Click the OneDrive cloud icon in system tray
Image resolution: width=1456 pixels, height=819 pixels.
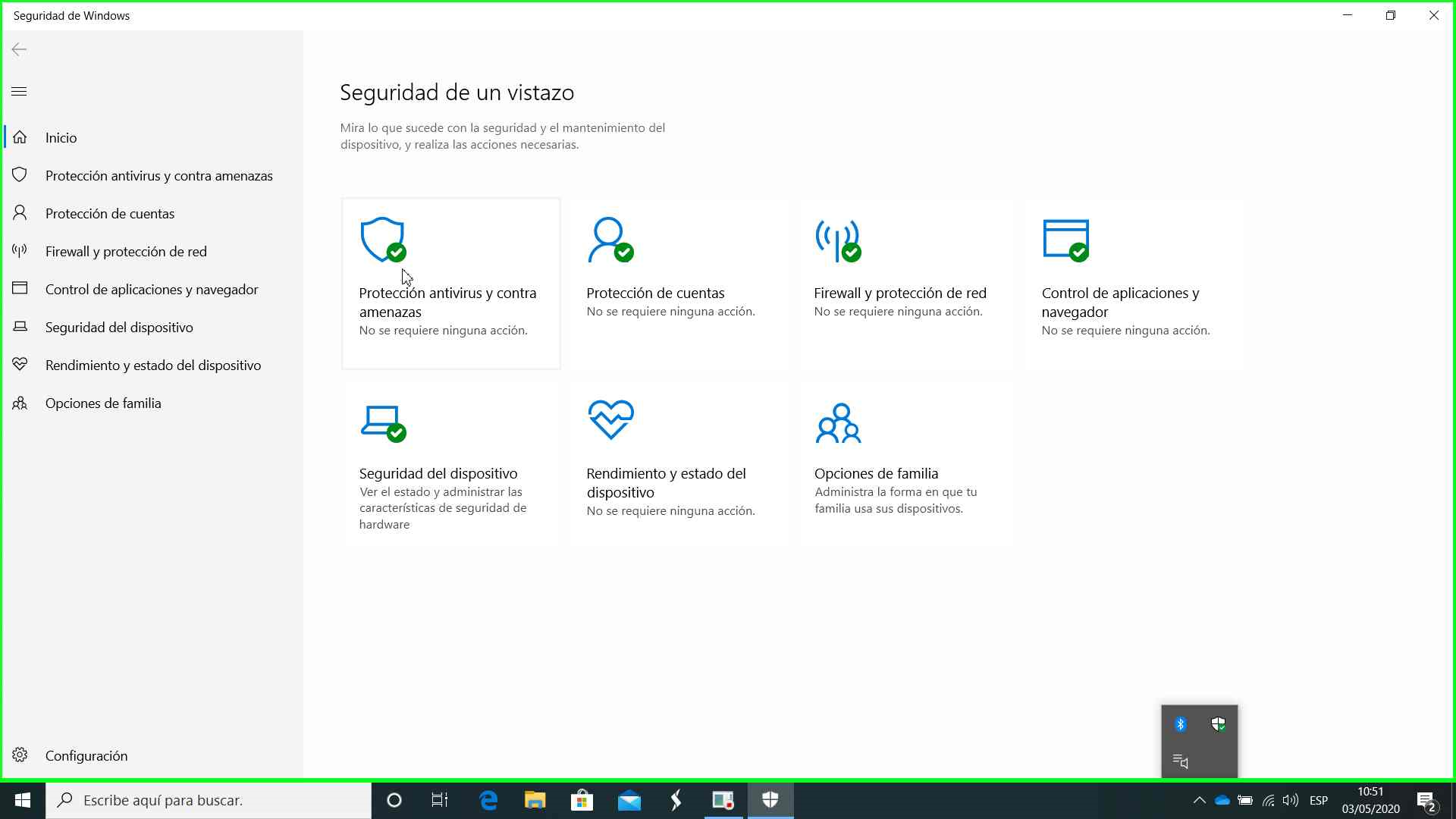[x=1222, y=800]
